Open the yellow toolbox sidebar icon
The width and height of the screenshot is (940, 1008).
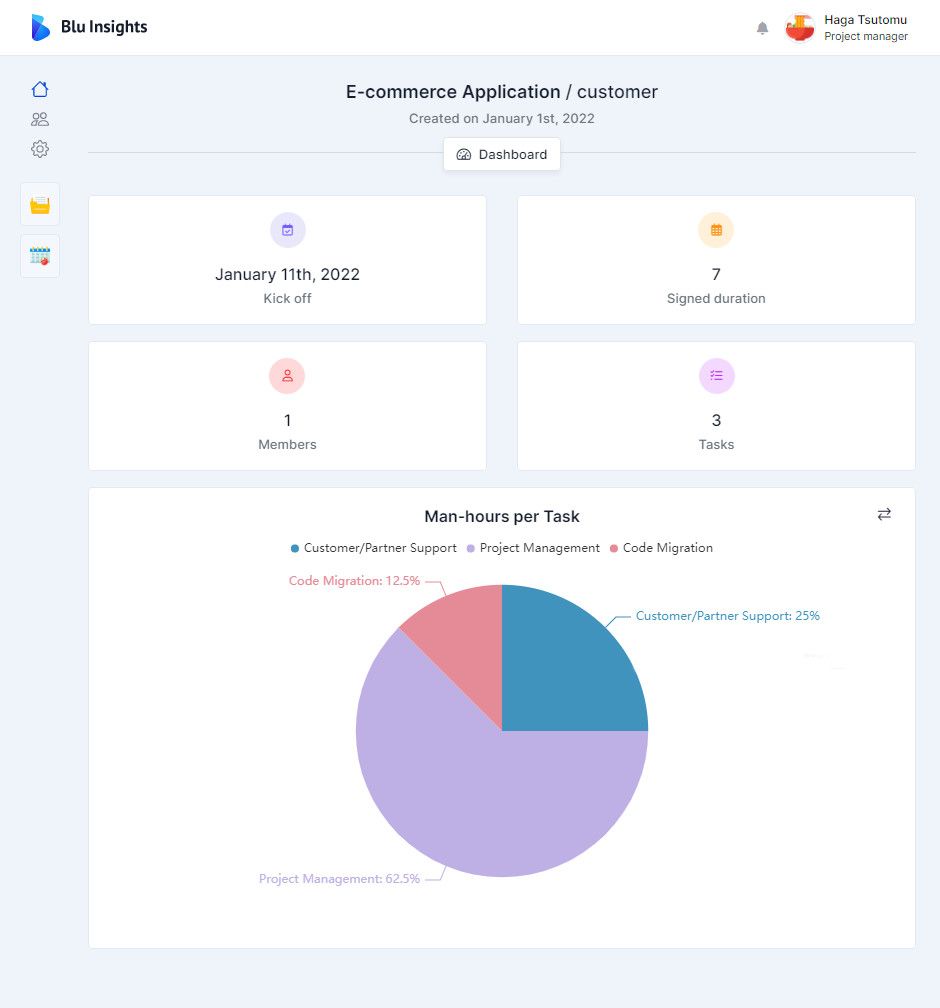tap(40, 204)
